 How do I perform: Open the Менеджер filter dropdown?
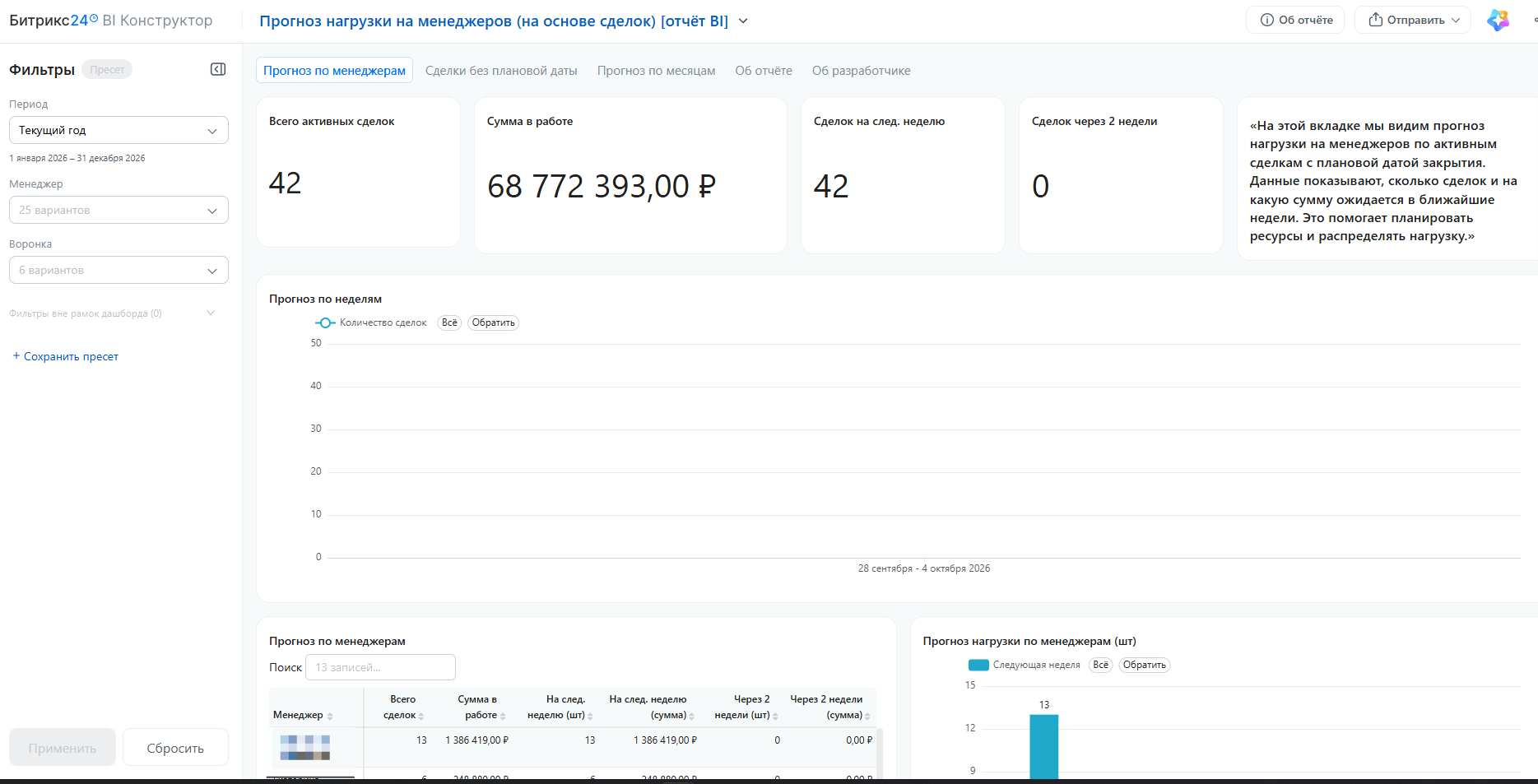pos(118,210)
